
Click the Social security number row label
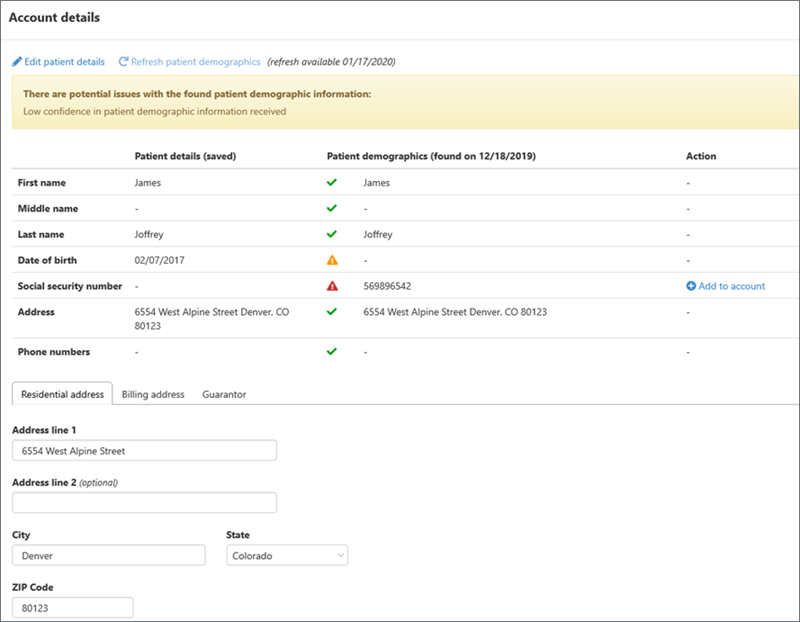tap(70, 286)
